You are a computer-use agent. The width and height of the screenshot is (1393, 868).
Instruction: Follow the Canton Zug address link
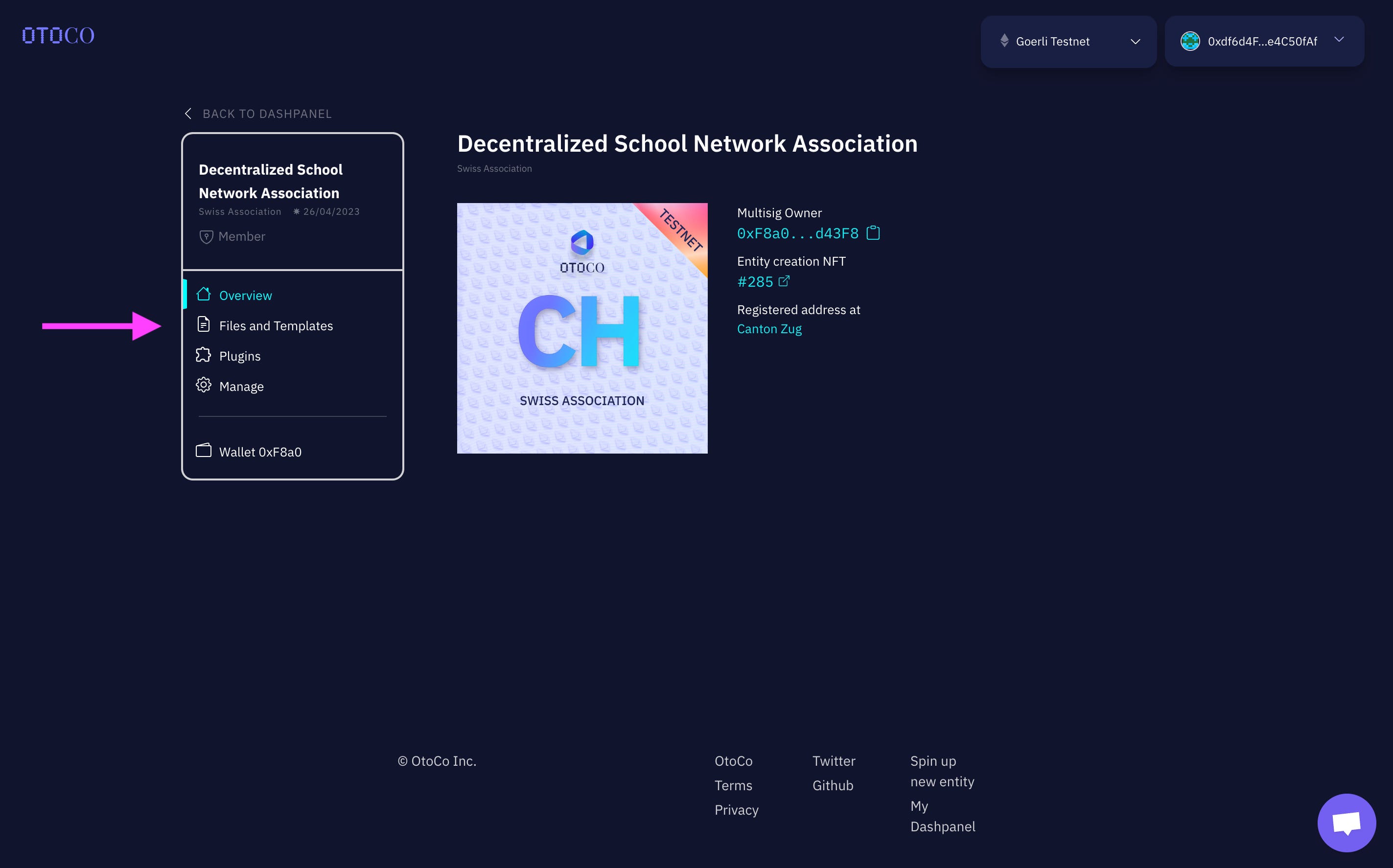pyautogui.click(x=769, y=329)
